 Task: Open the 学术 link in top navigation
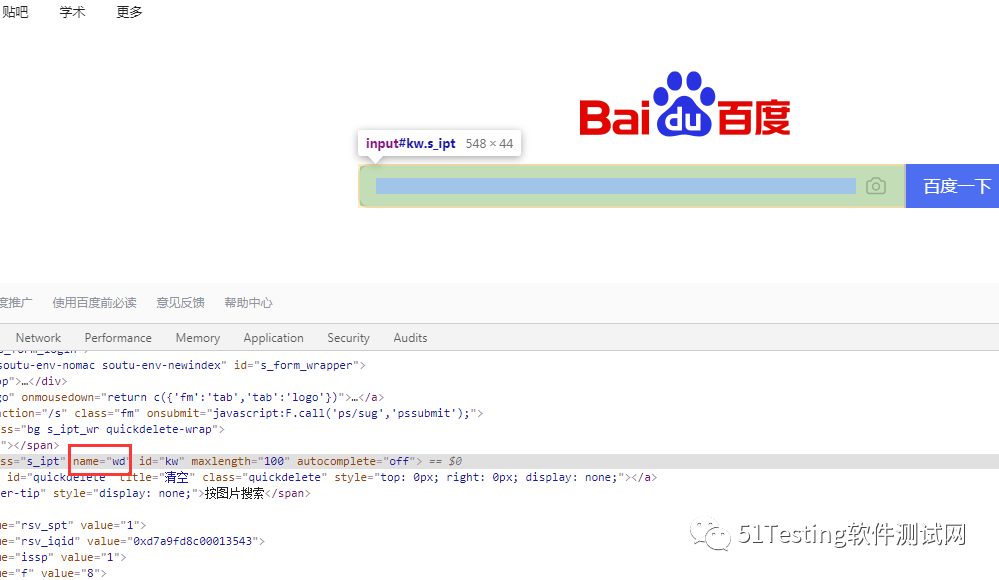click(x=73, y=12)
